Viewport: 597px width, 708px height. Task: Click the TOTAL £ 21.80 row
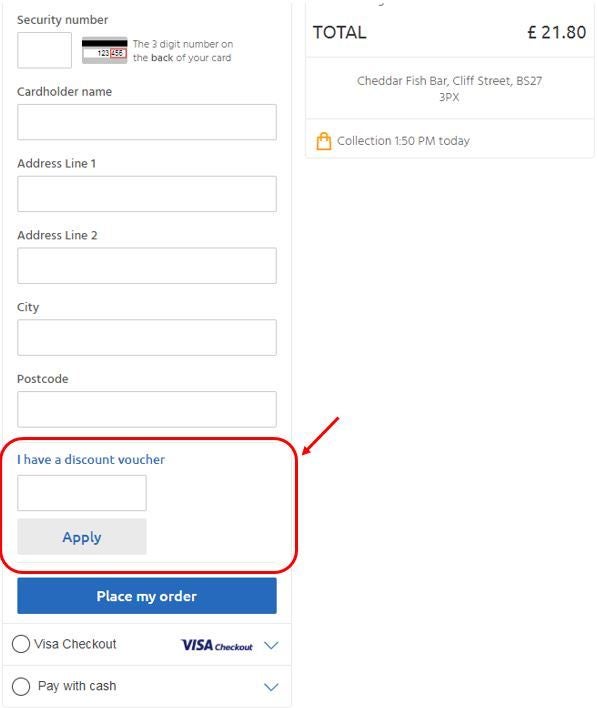449,33
